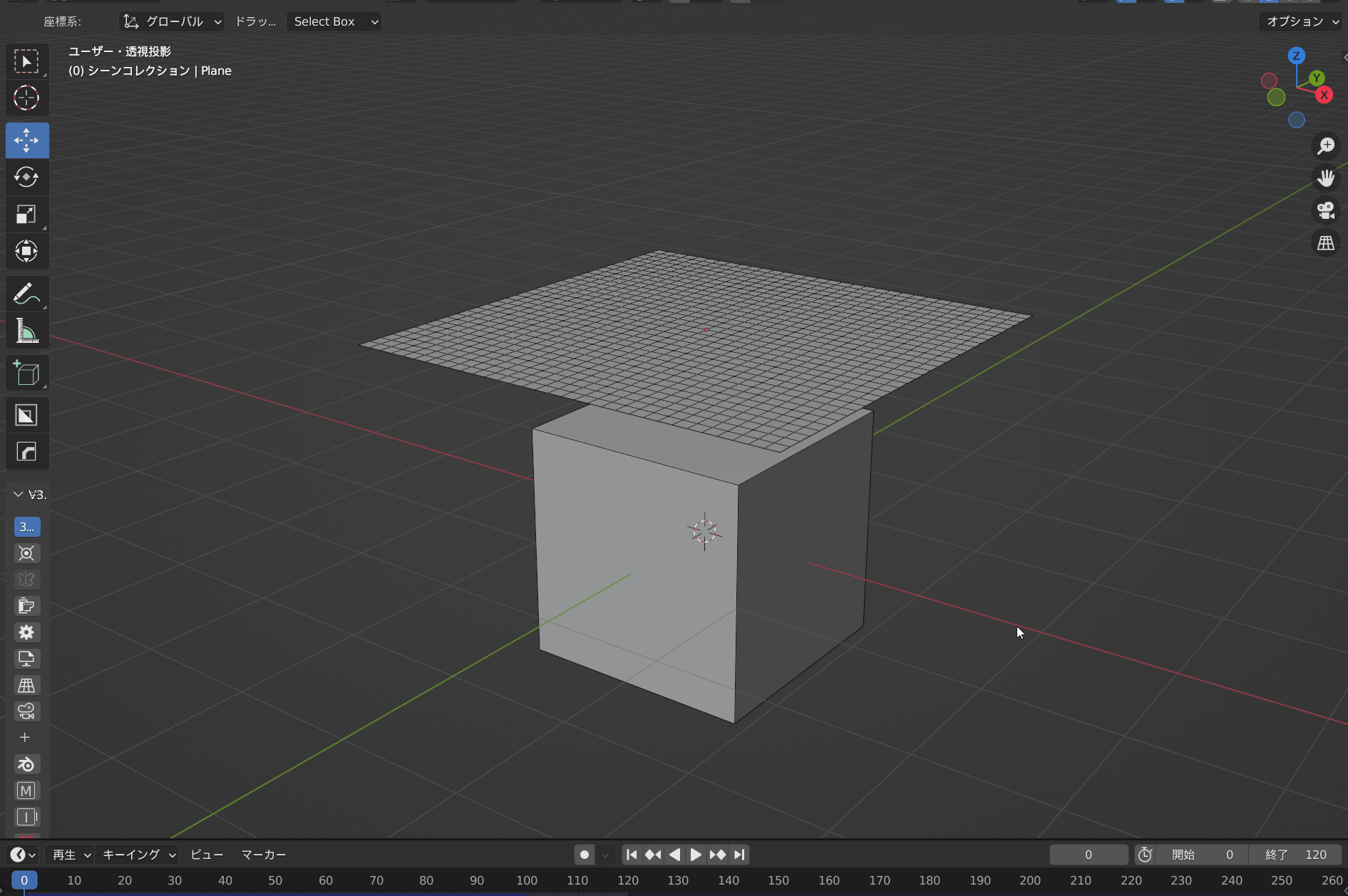Click the blue frame 0 playhead marker
The height and width of the screenshot is (896, 1348).
pos(24,880)
